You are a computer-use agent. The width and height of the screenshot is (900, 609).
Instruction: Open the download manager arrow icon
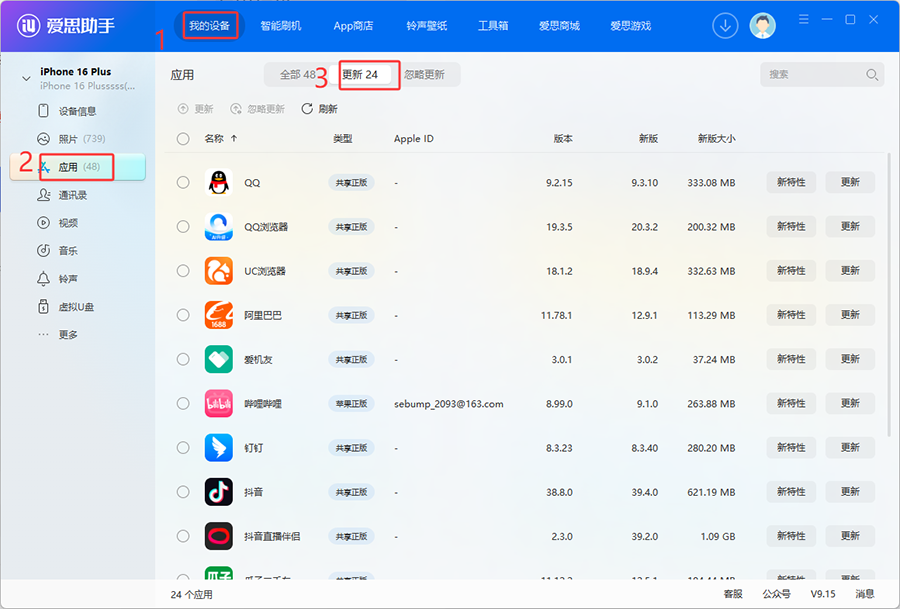[725, 26]
